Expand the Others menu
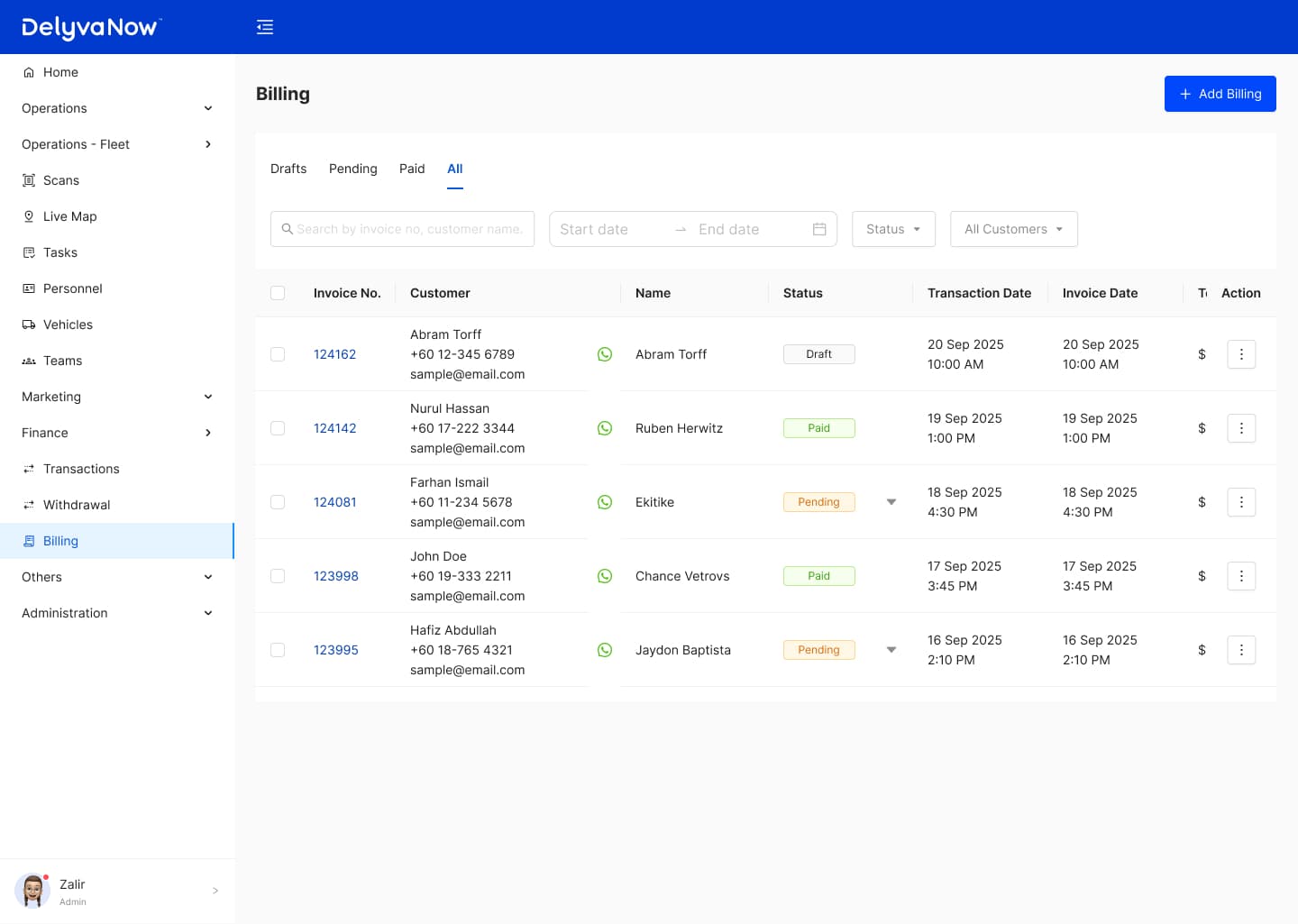The image size is (1298, 924). 117,577
